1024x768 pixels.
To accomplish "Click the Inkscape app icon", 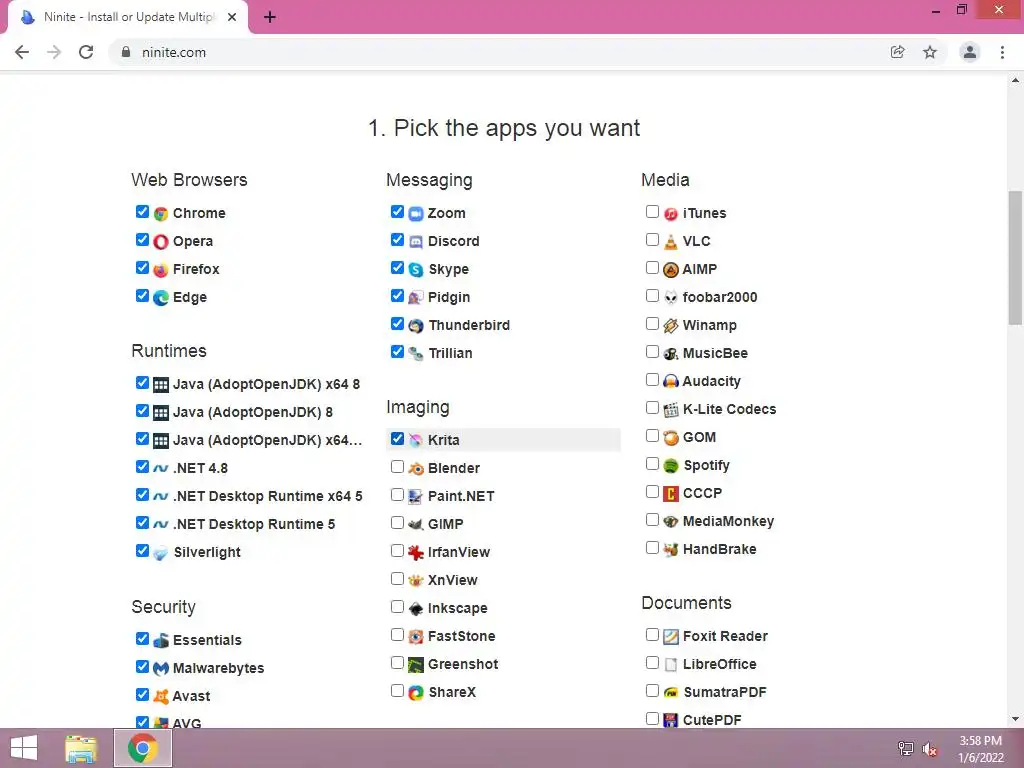I will [416, 609].
